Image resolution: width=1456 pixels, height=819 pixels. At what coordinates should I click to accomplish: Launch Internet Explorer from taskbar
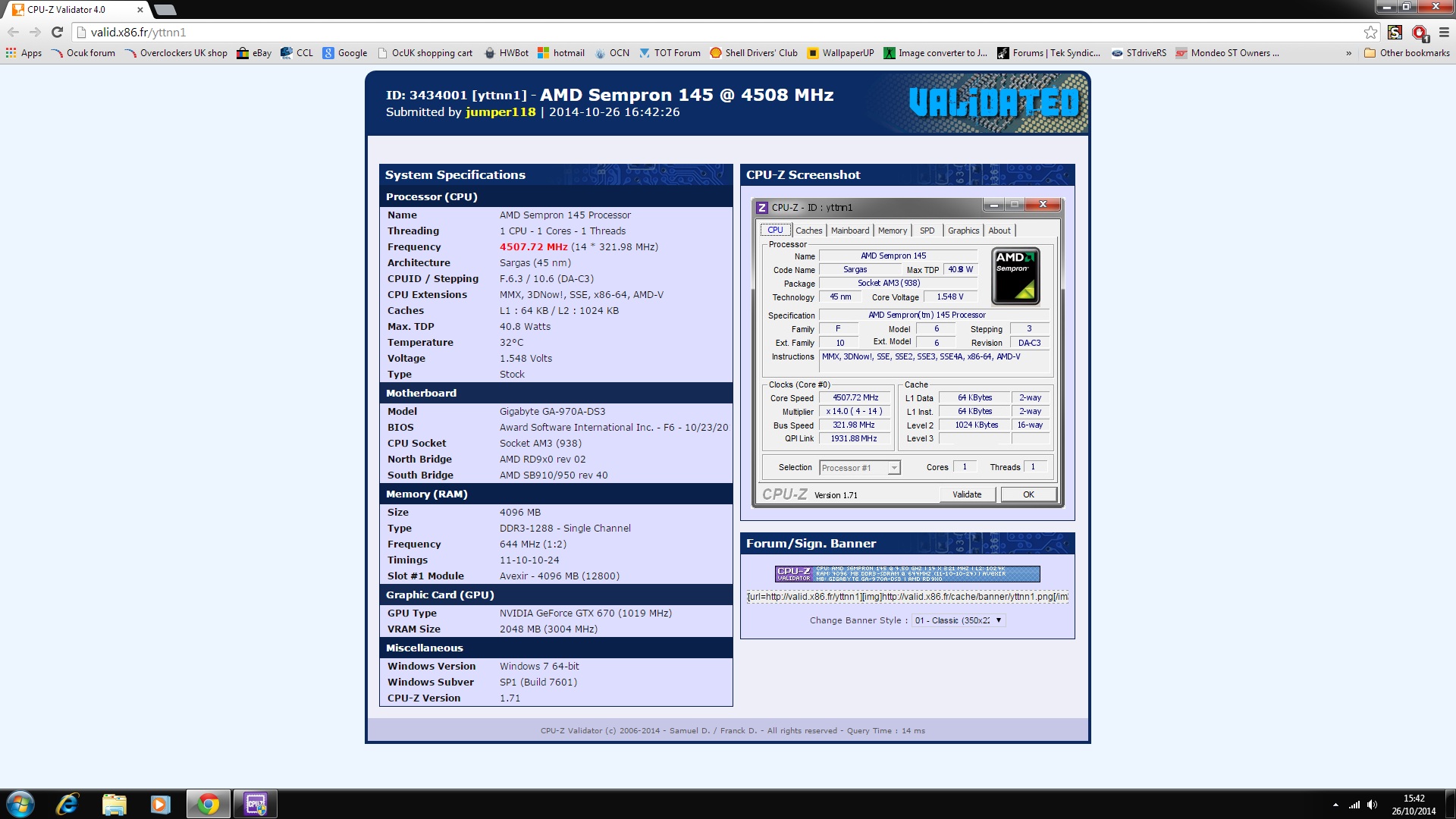point(67,804)
